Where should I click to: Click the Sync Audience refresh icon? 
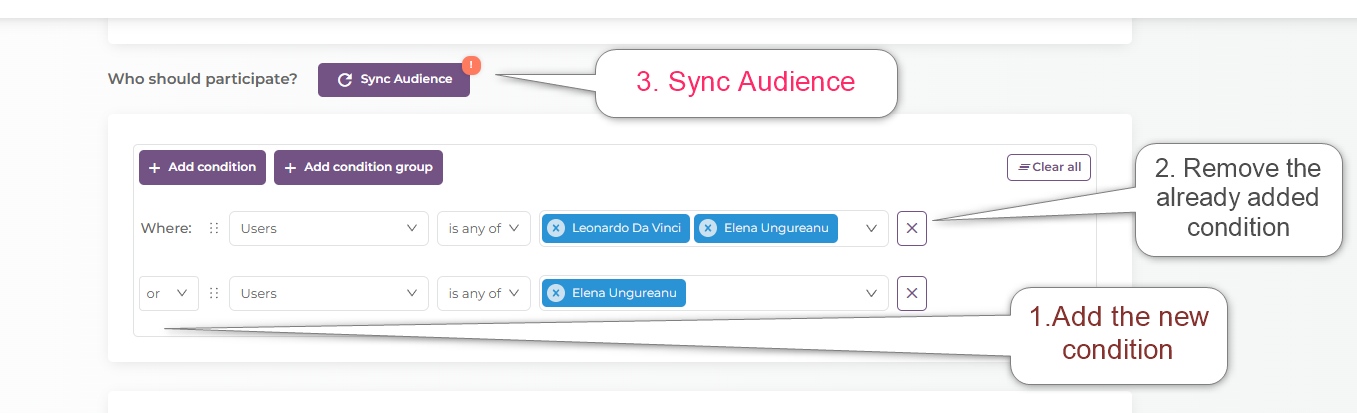345,80
